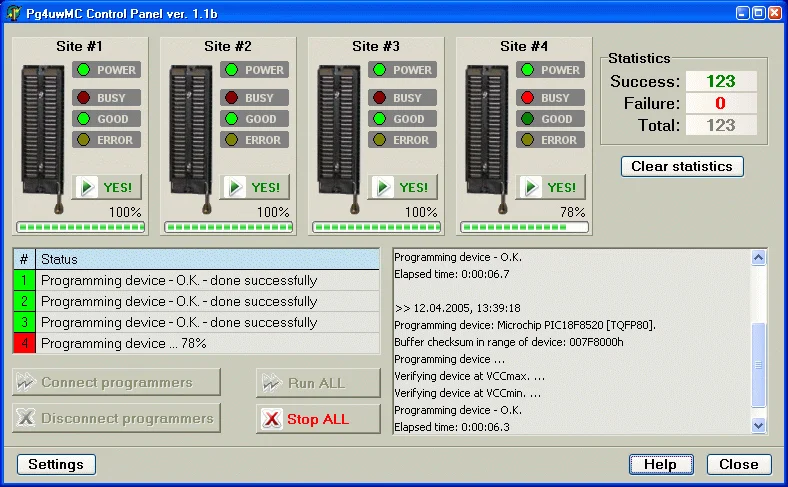The image size is (788, 487).
Task: Click the log scroll up arrow
Action: click(x=758, y=258)
